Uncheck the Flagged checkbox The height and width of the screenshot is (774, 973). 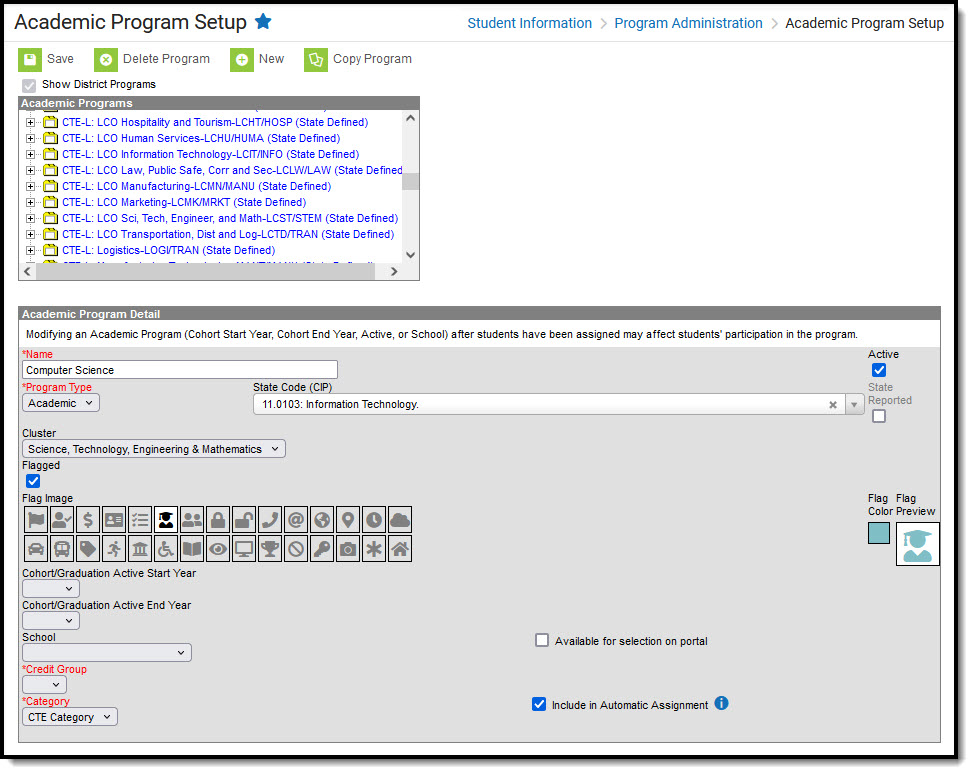coord(33,481)
